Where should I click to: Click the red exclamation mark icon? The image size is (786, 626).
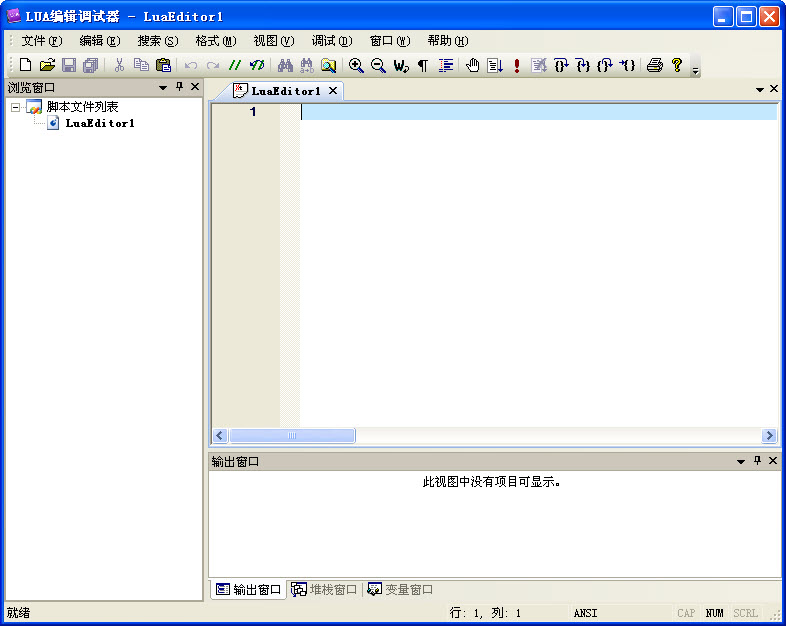(x=517, y=65)
